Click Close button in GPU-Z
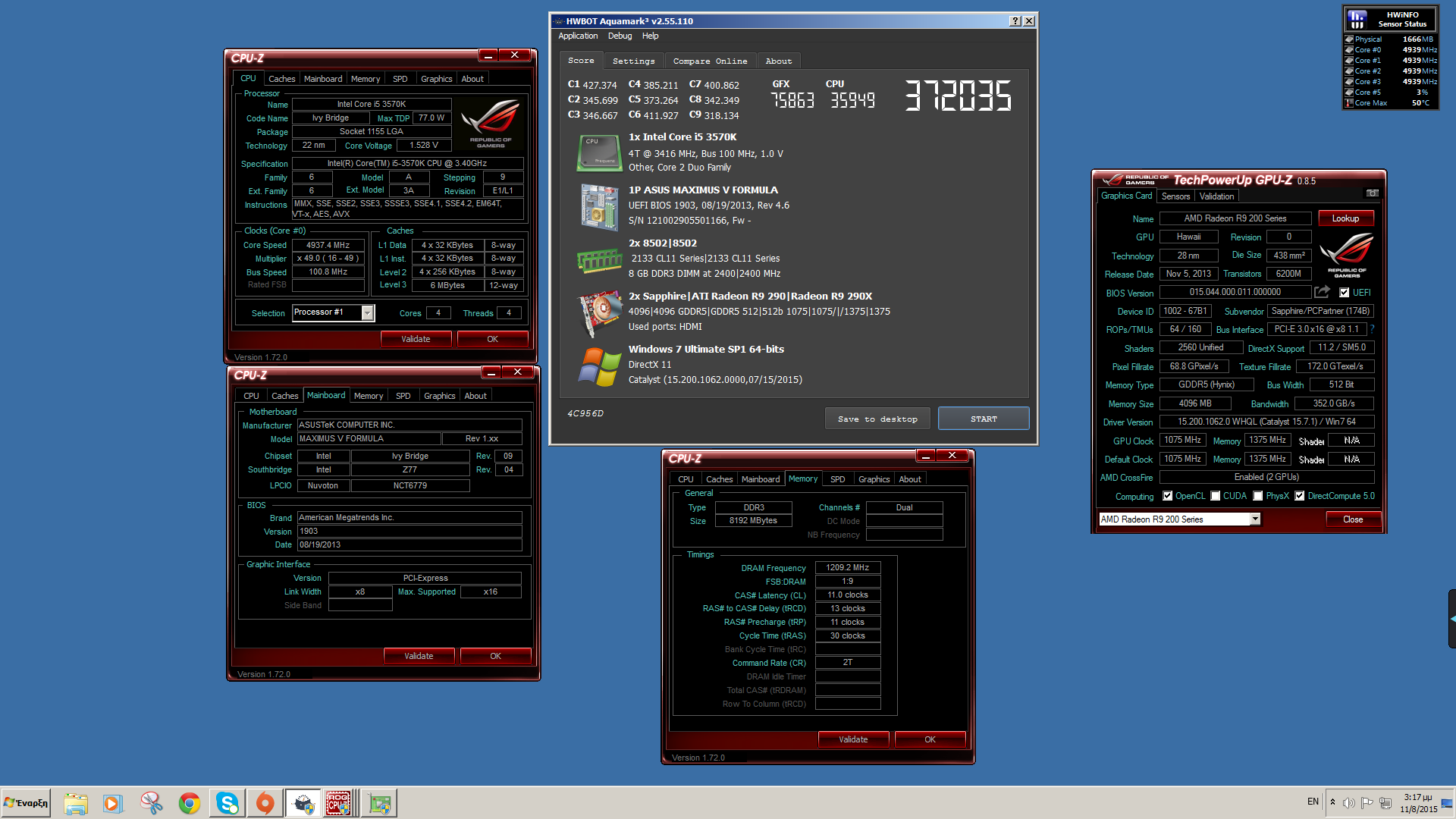This screenshot has height=819, width=1456. pyautogui.click(x=1353, y=519)
